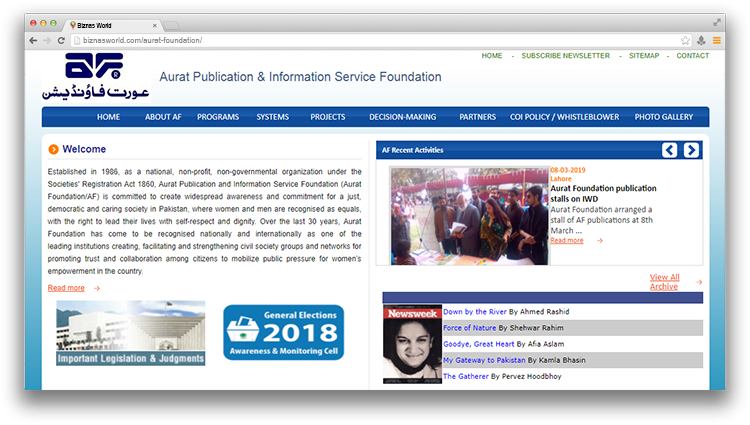Reload the page with the refresh icon

61,40
